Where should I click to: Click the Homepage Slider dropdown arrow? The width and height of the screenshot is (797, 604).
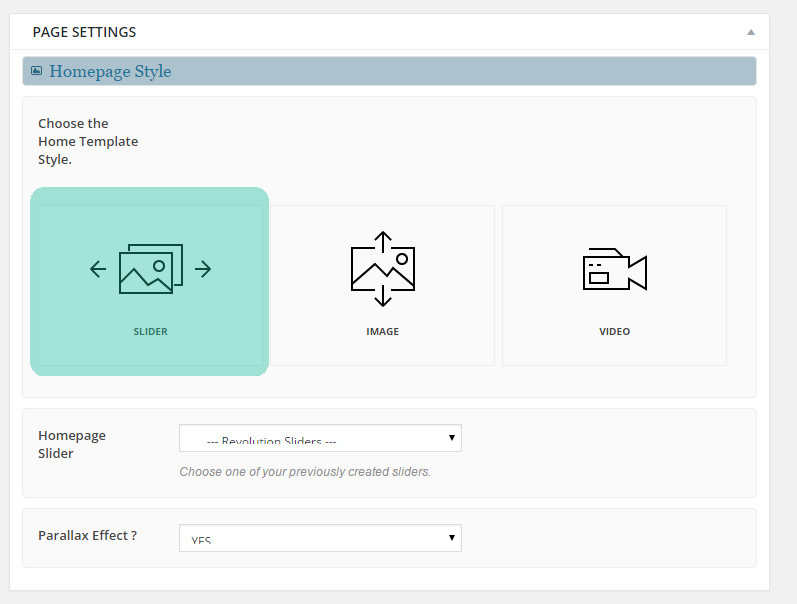click(x=452, y=438)
